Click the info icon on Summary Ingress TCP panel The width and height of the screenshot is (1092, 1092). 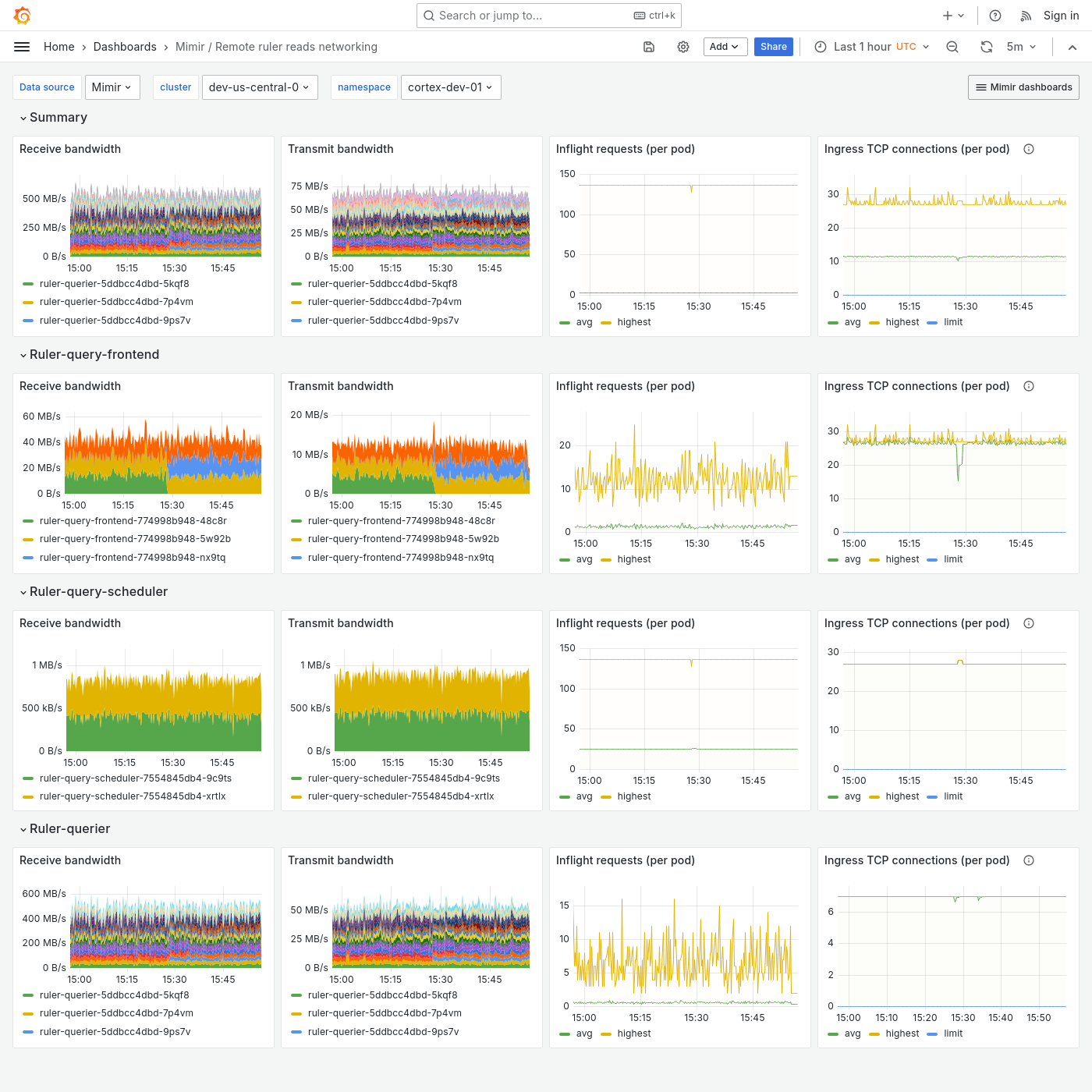tap(1028, 148)
